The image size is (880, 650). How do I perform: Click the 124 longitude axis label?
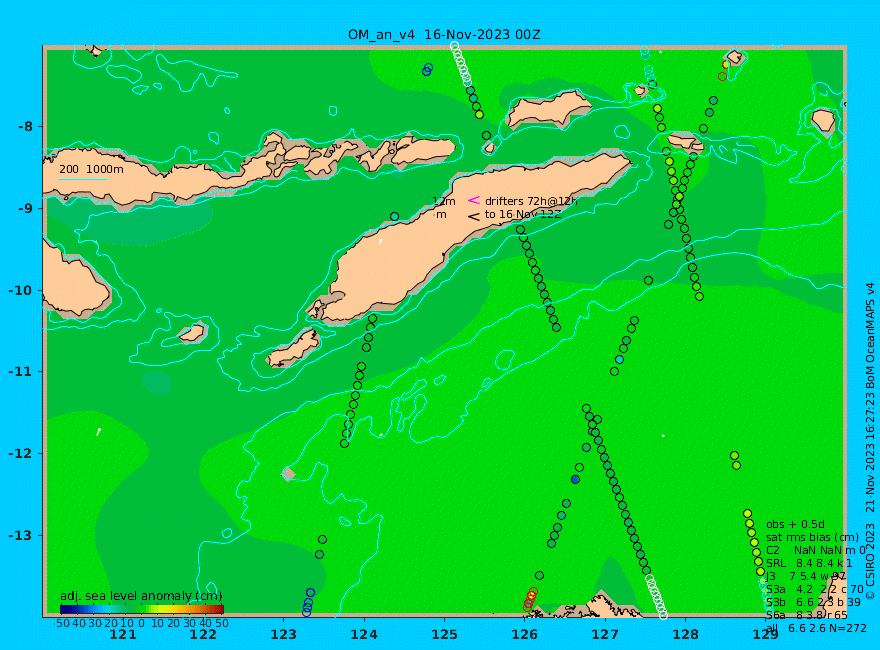coord(364,635)
